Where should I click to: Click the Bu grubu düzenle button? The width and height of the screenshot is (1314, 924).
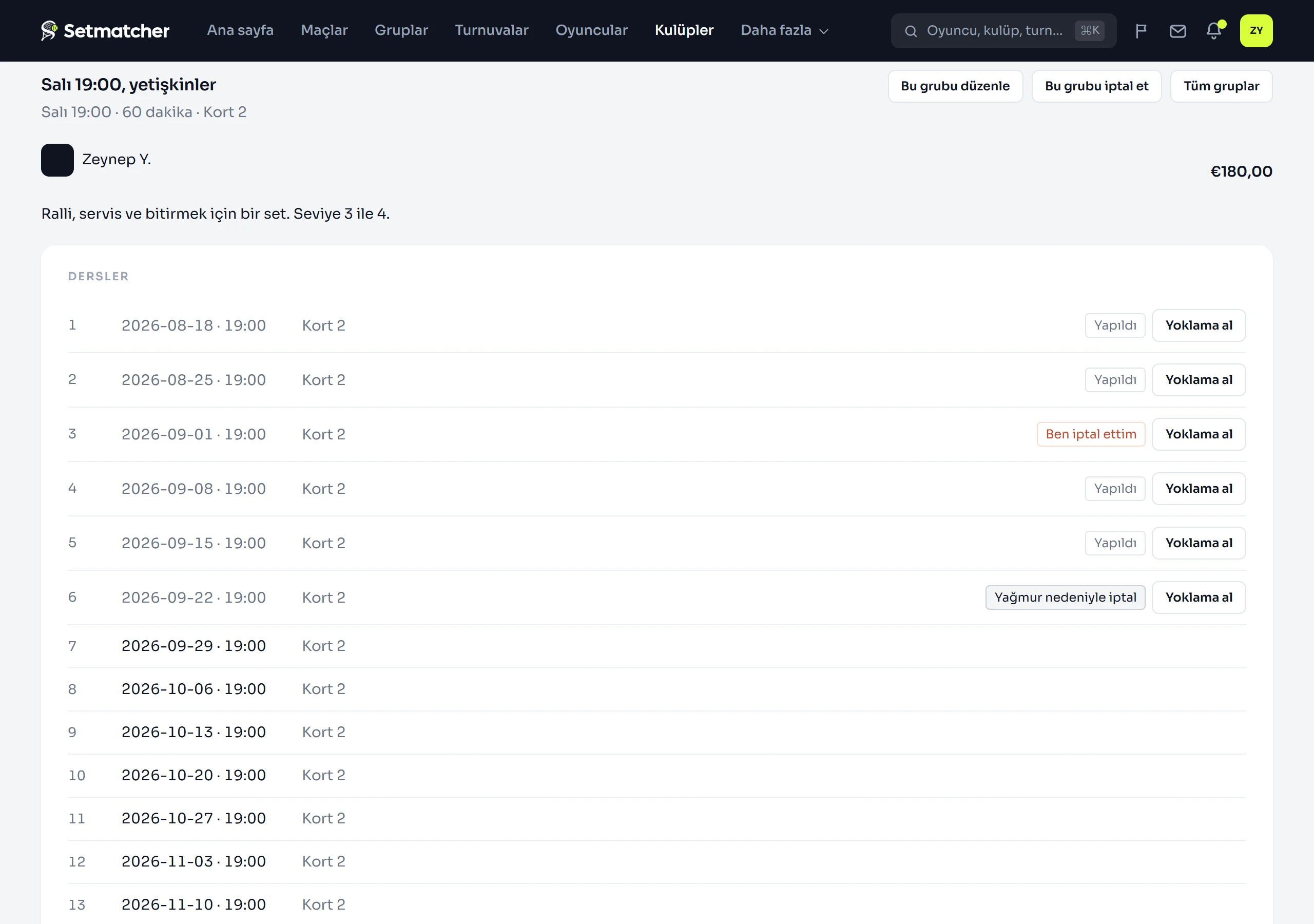[955, 86]
